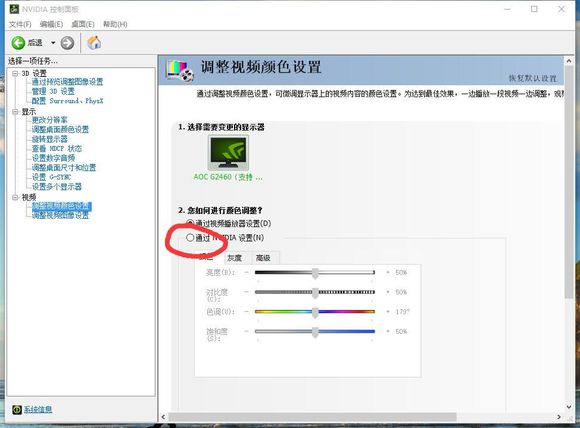The height and width of the screenshot is (428, 580).
Task: Open Back button history dropdown arrow
Action: 53,43
